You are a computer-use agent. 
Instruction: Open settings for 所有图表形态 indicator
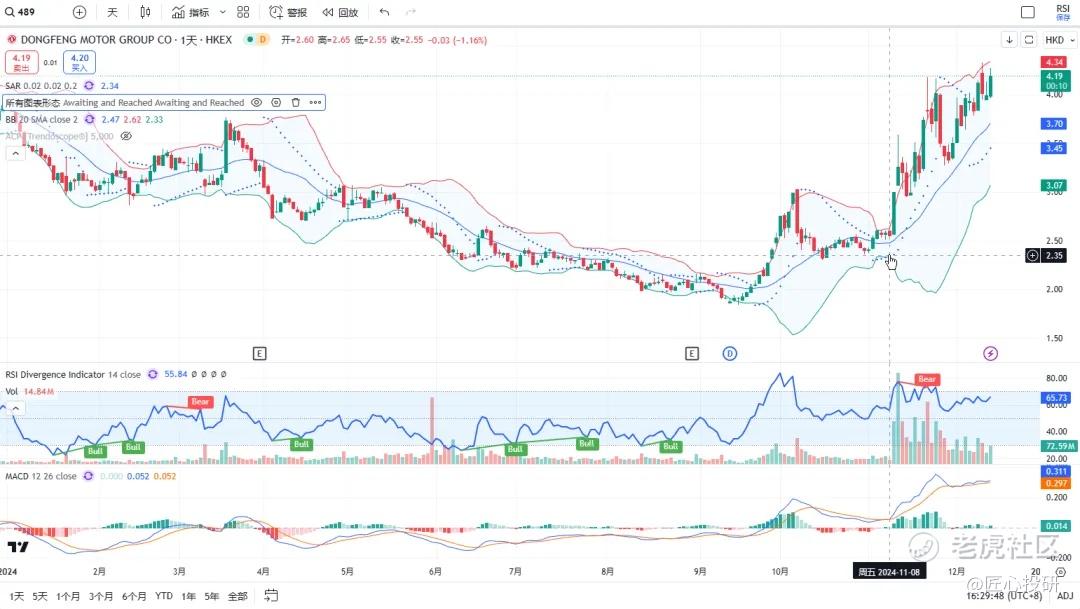276,103
